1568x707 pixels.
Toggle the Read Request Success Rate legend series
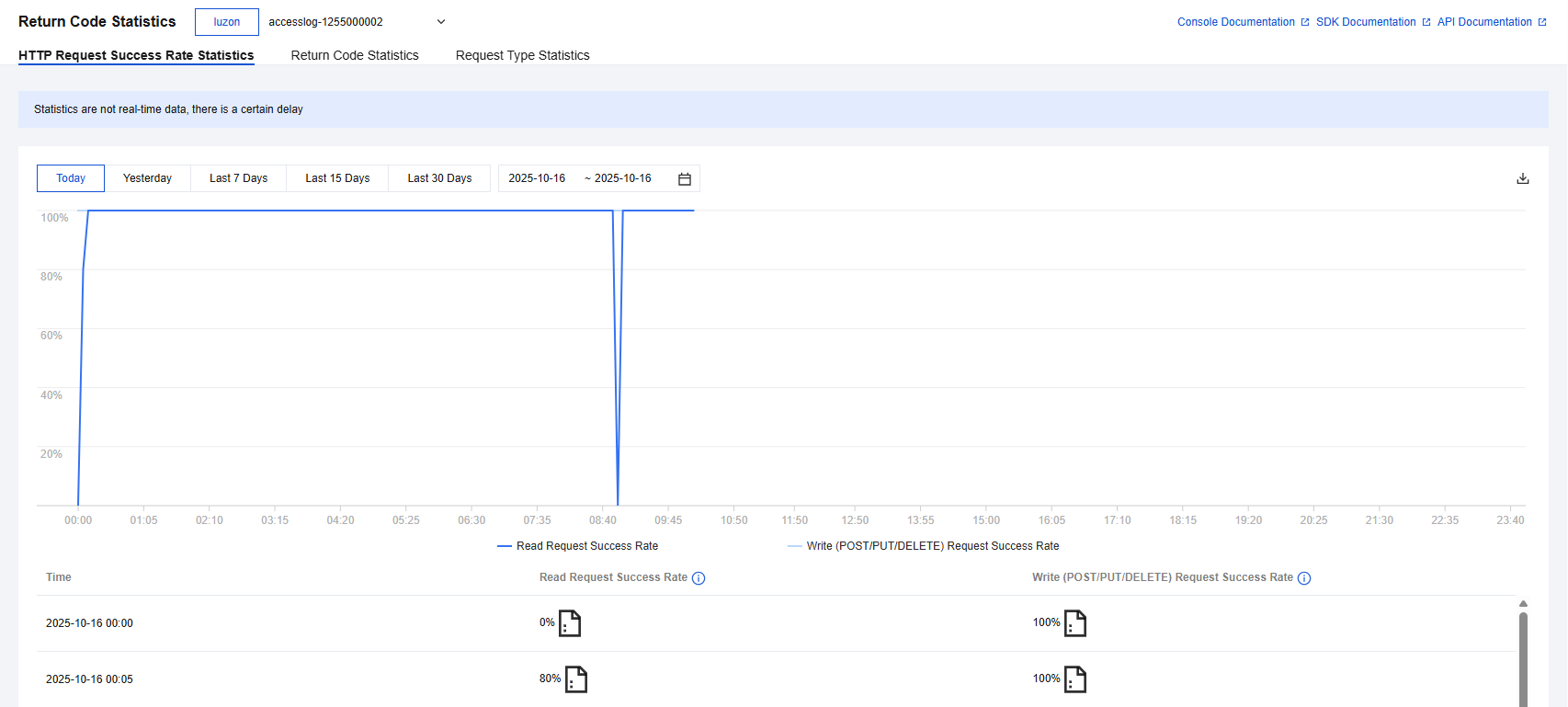click(x=578, y=546)
